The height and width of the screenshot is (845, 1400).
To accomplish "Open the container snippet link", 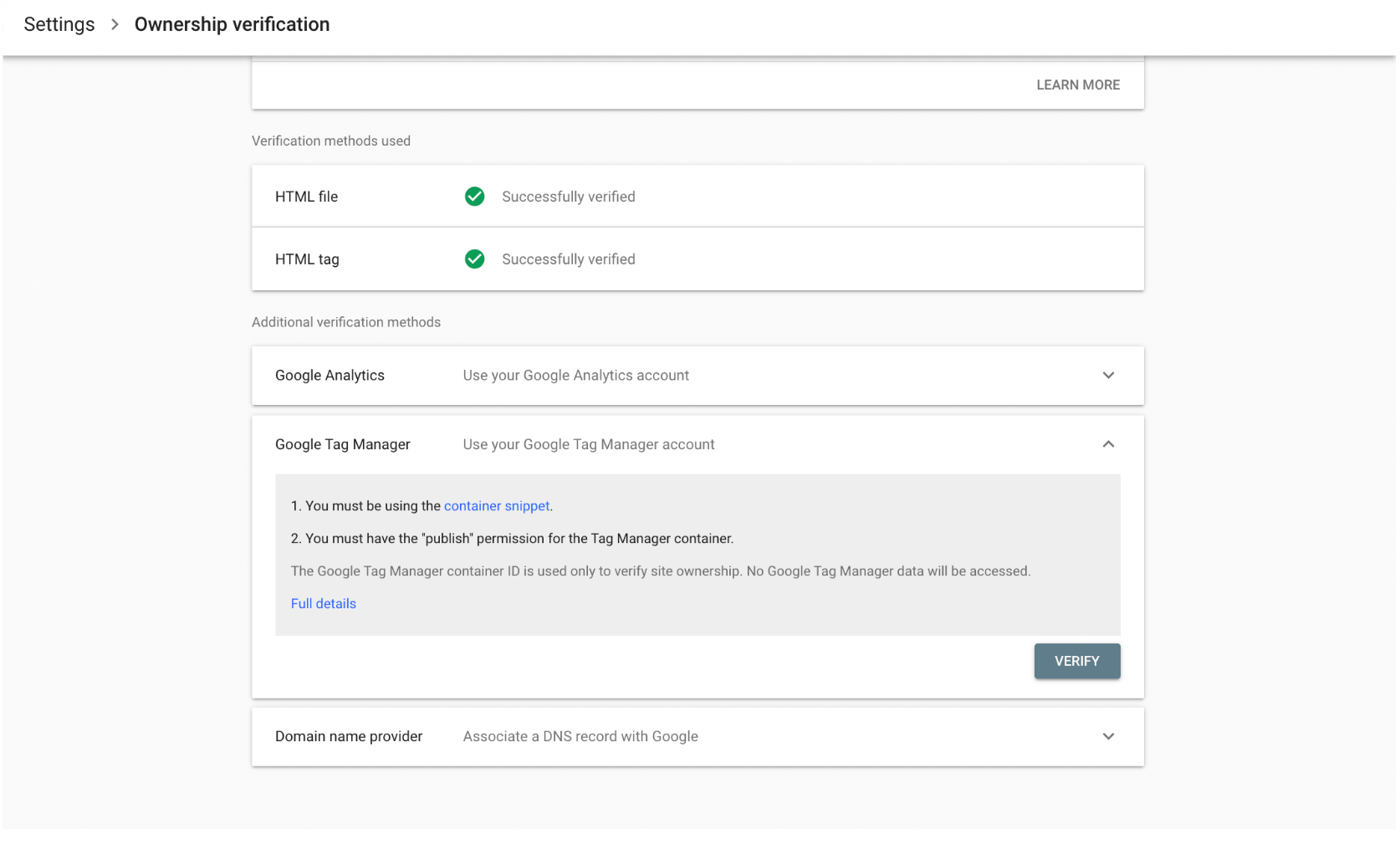I will click(497, 506).
